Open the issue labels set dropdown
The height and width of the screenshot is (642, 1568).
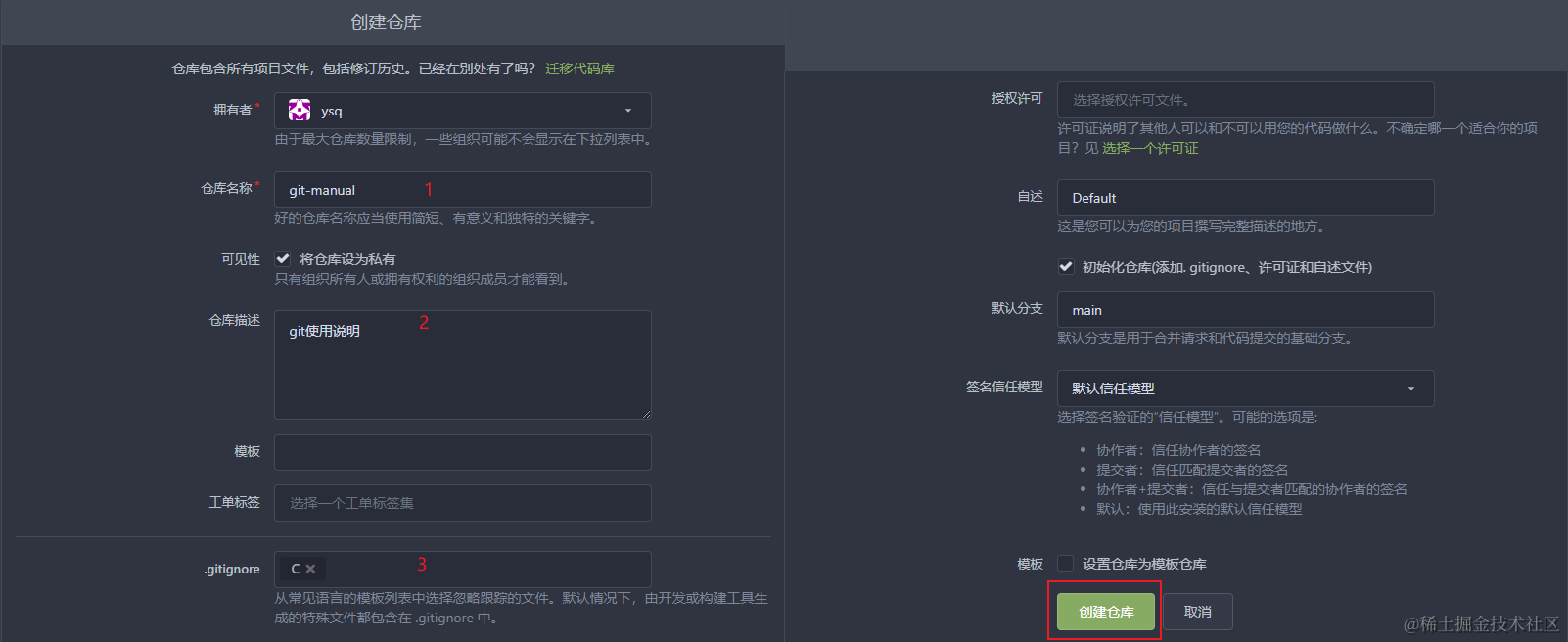[462, 503]
